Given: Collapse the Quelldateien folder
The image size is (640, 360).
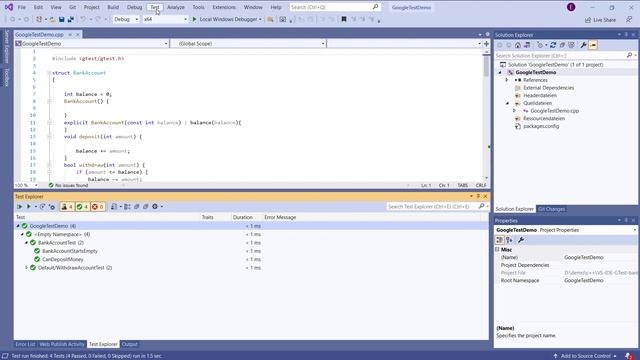Looking at the screenshot, I should [507, 103].
